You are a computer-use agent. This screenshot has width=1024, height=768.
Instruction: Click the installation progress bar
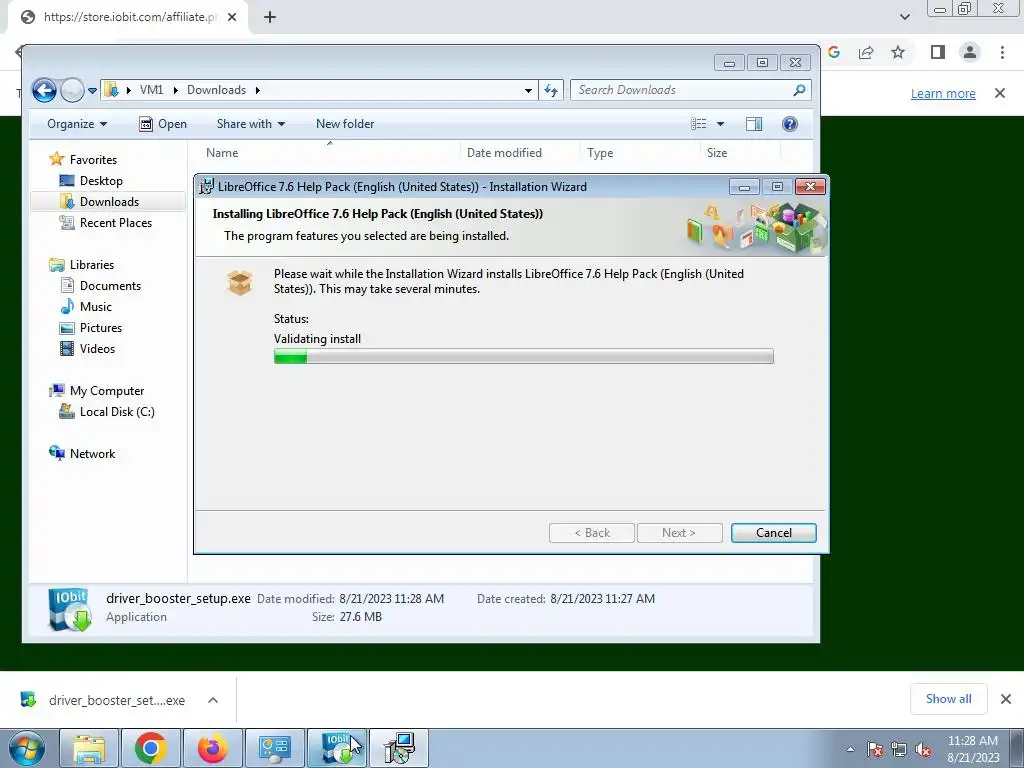coord(523,356)
